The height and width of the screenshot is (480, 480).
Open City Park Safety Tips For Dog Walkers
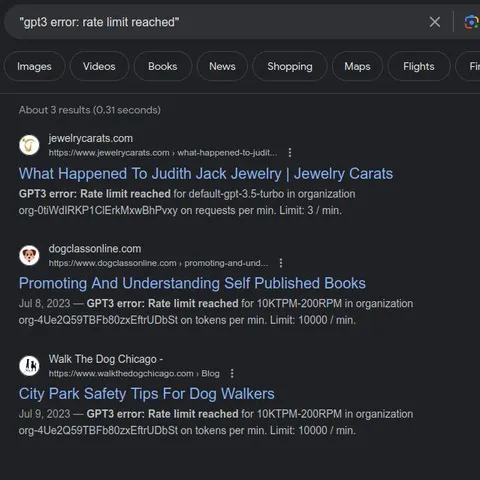click(147, 394)
